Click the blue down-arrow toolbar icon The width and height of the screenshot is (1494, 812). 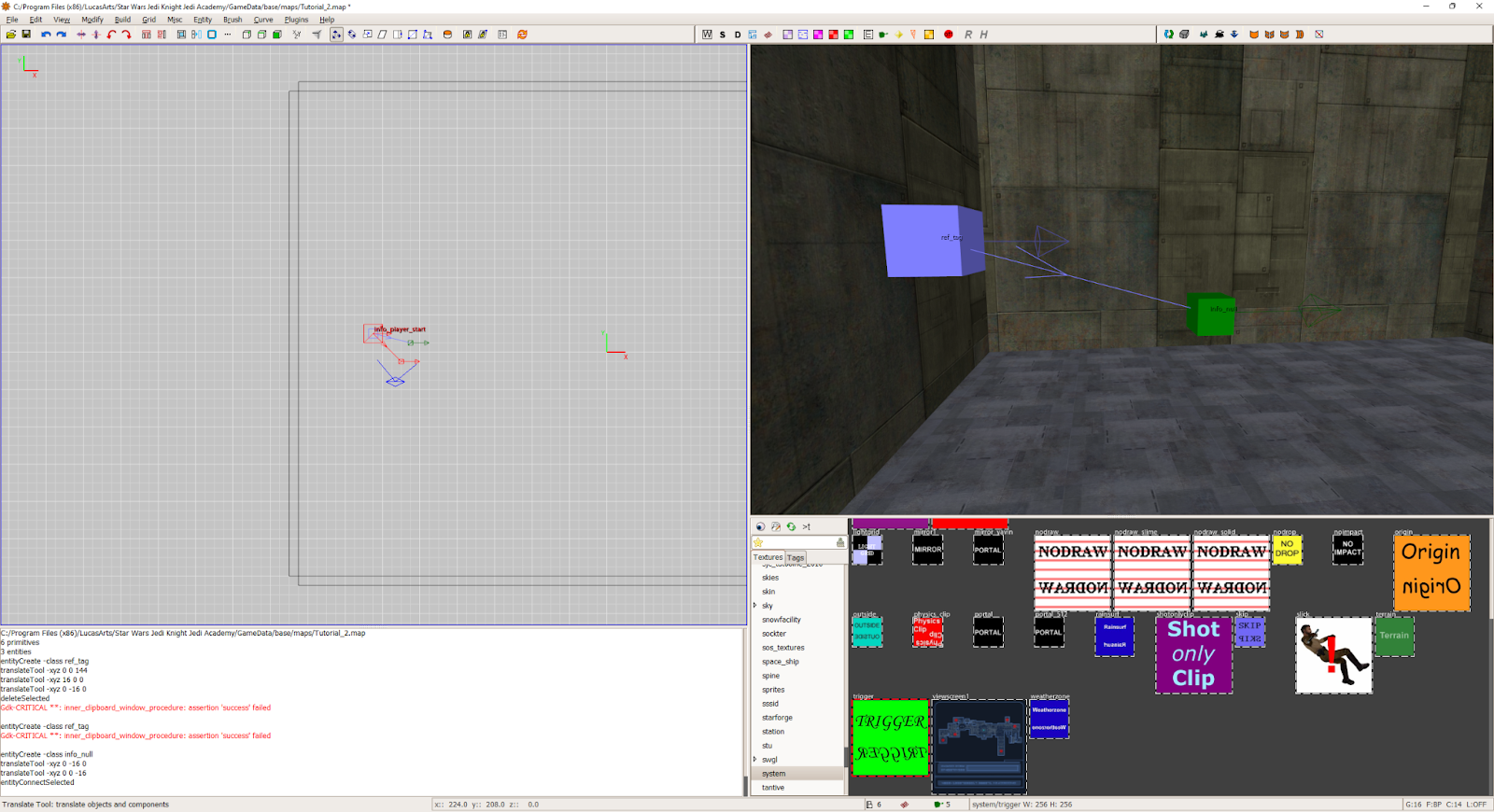point(1234,35)
